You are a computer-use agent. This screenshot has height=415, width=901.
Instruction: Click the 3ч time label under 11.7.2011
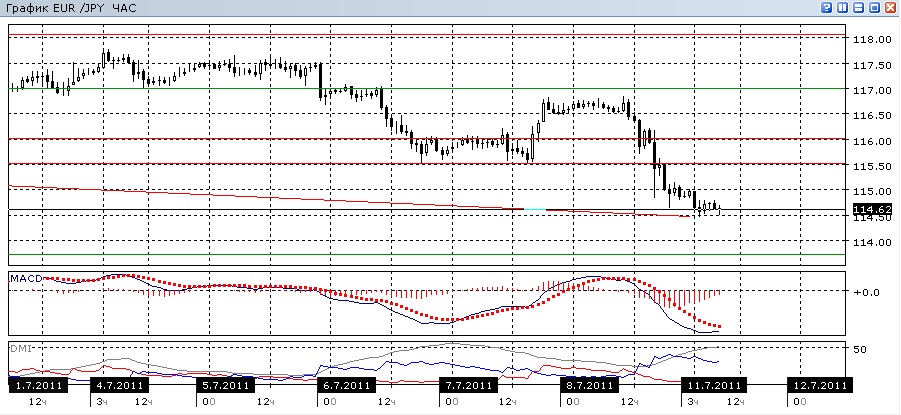point(692,401)
